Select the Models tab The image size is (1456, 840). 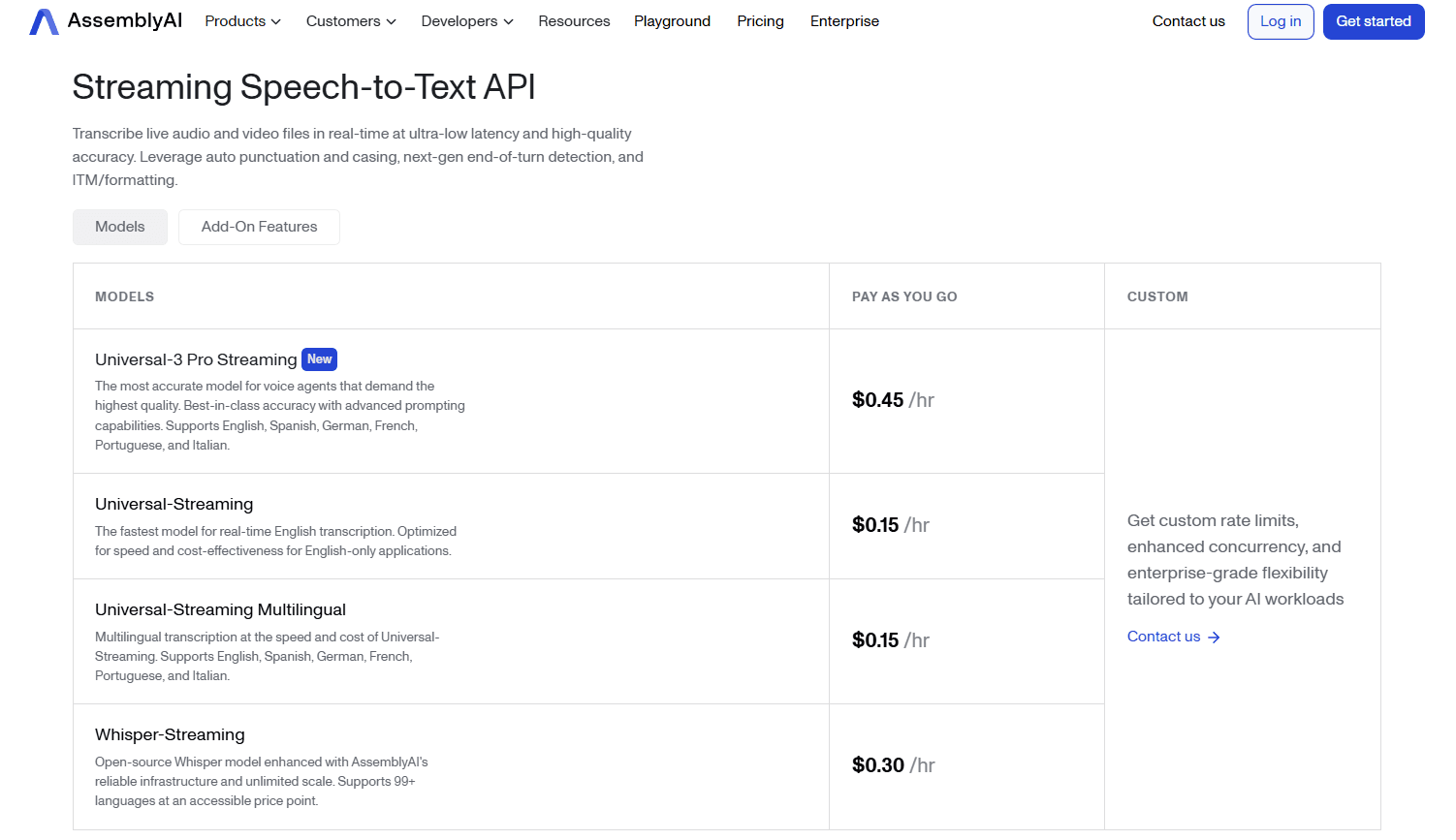pyautogui.click(x=120, y=227)
